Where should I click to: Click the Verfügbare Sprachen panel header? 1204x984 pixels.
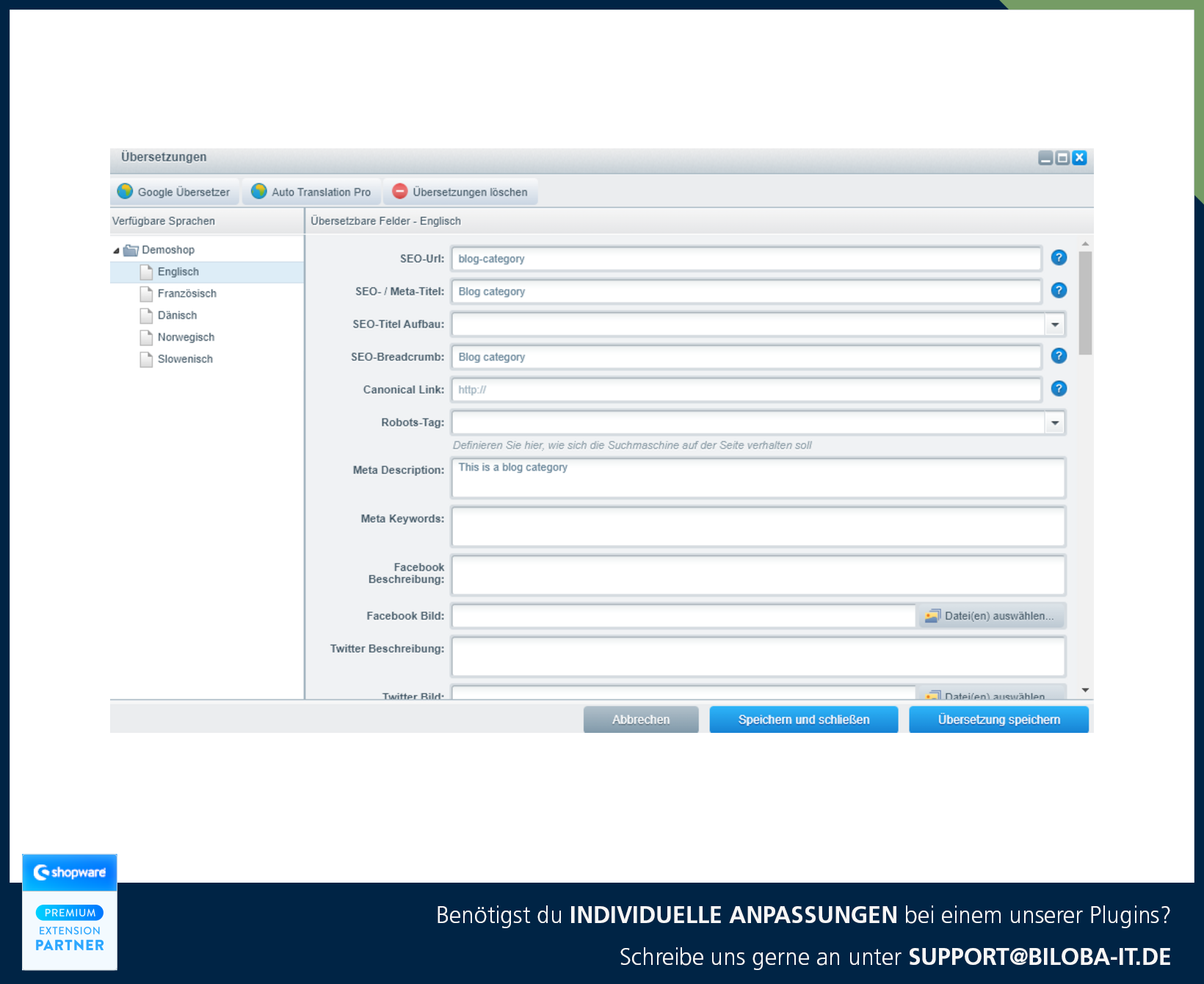click(x=207, y=221)
